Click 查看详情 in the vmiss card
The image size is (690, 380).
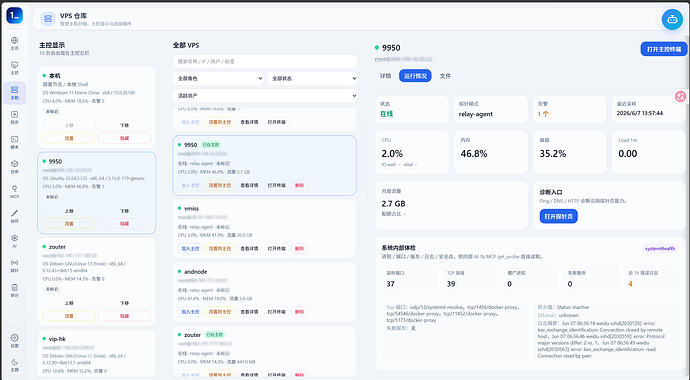tap(249, 248)
